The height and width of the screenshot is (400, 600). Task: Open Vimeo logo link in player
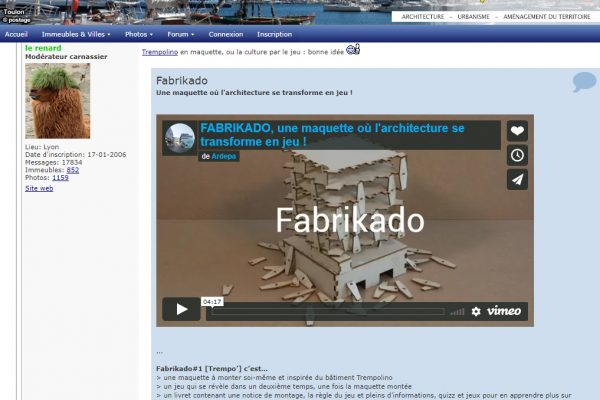coord(504,311)
